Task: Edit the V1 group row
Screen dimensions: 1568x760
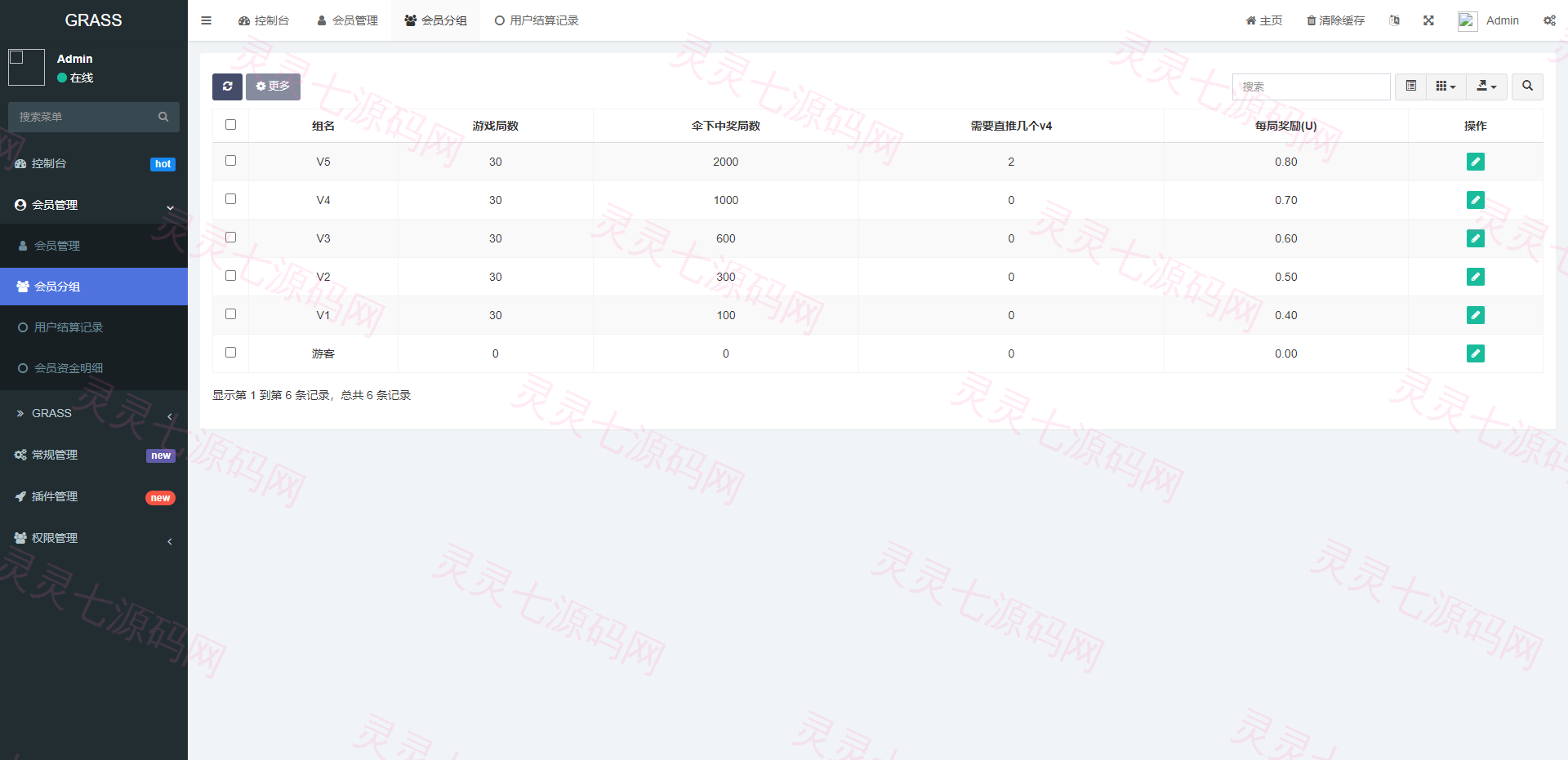Action: coord(1475,315)
